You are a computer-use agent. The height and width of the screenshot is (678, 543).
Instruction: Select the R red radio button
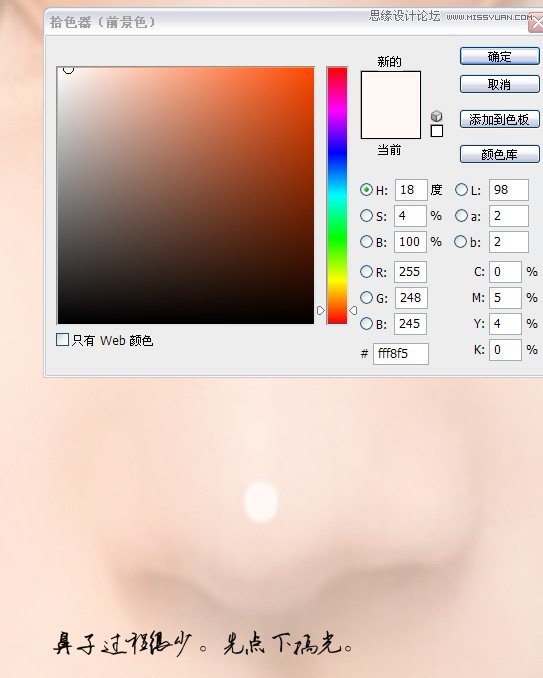pyautogui.click(x=366, y=272)
